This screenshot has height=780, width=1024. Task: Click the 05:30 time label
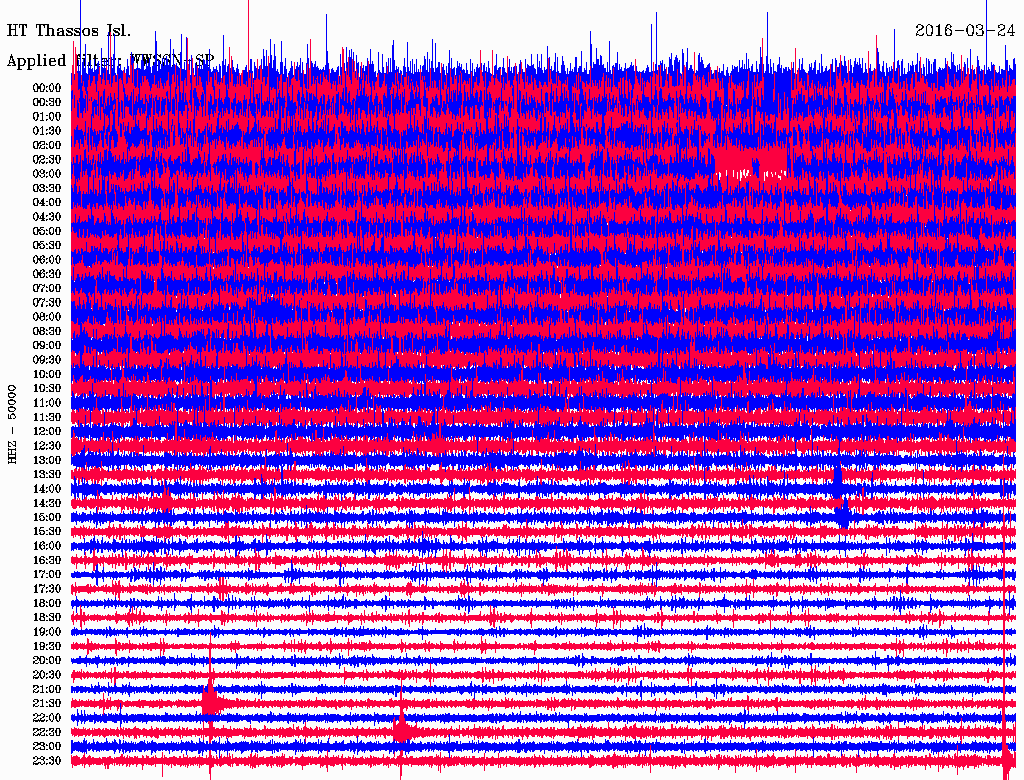(x=47, y=245)
